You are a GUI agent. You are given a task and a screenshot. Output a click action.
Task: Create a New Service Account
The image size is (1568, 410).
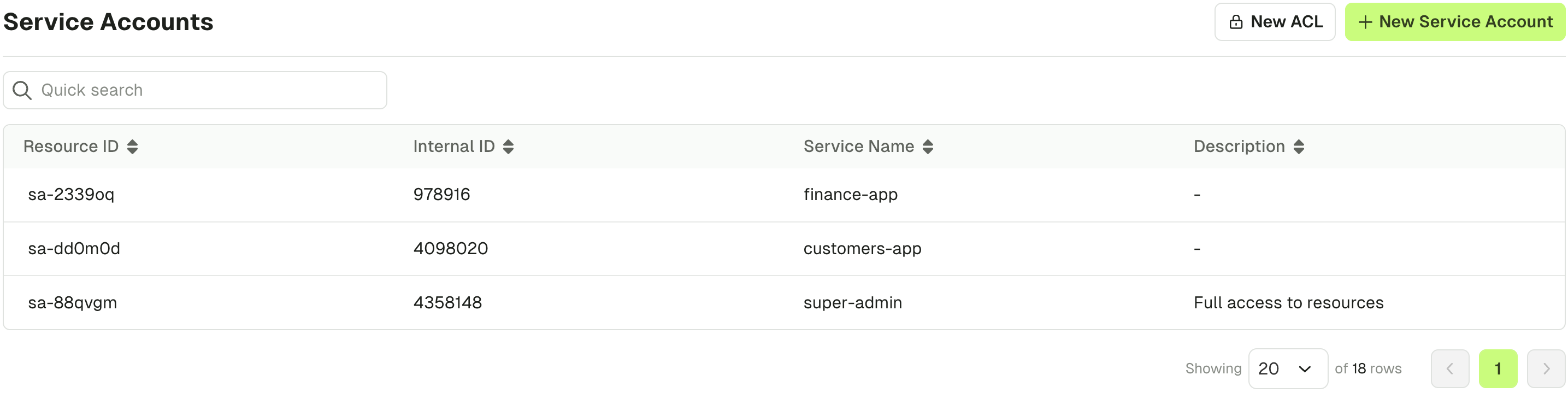(x=1455, y=22)
